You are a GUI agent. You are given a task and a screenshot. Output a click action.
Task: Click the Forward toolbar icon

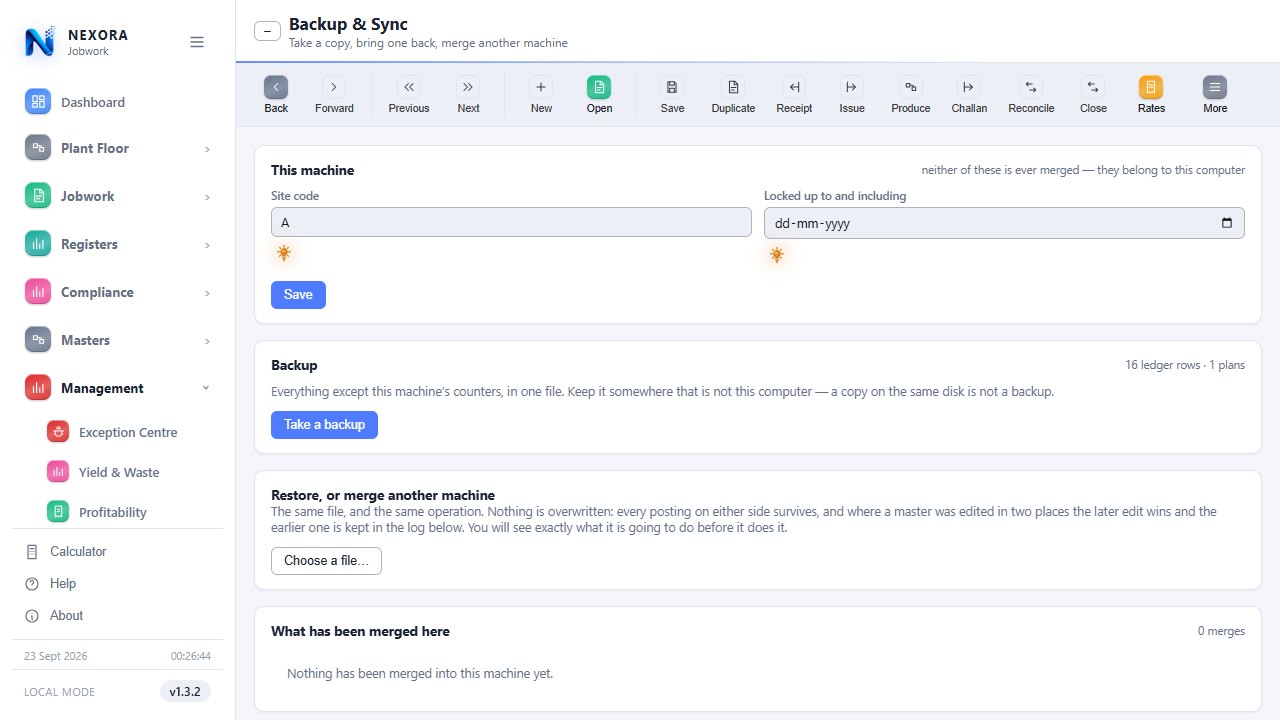[334, 87]
